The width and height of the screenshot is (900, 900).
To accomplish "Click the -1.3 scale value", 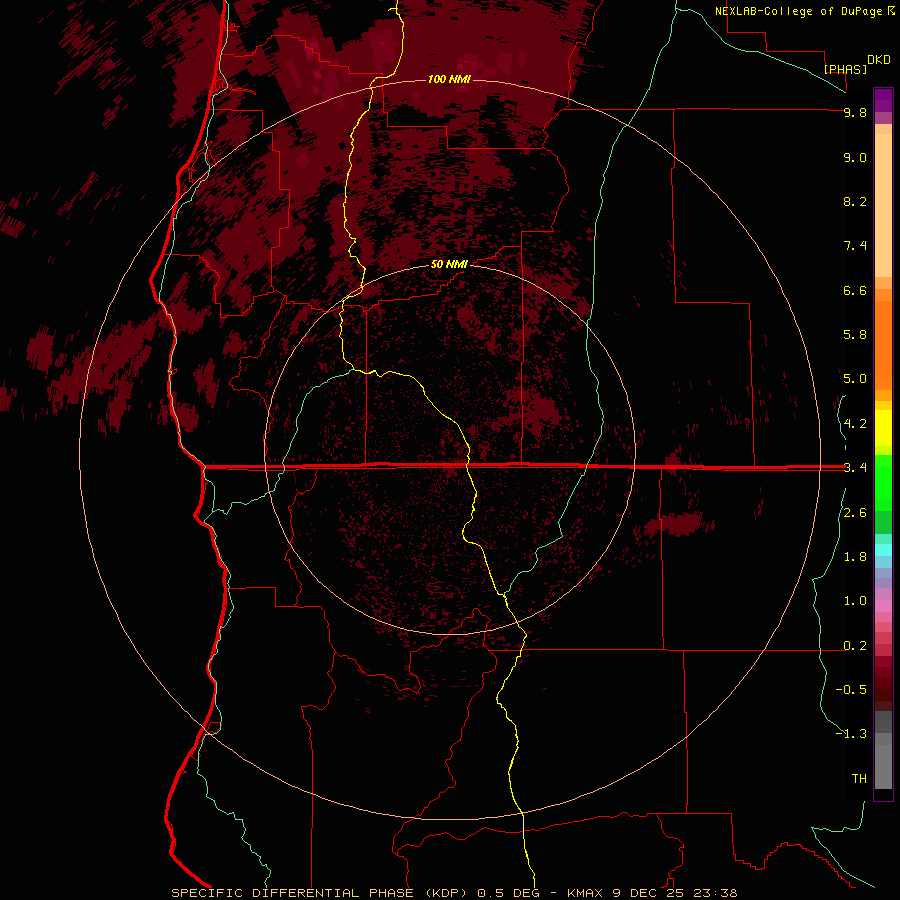I will point(851,734).
